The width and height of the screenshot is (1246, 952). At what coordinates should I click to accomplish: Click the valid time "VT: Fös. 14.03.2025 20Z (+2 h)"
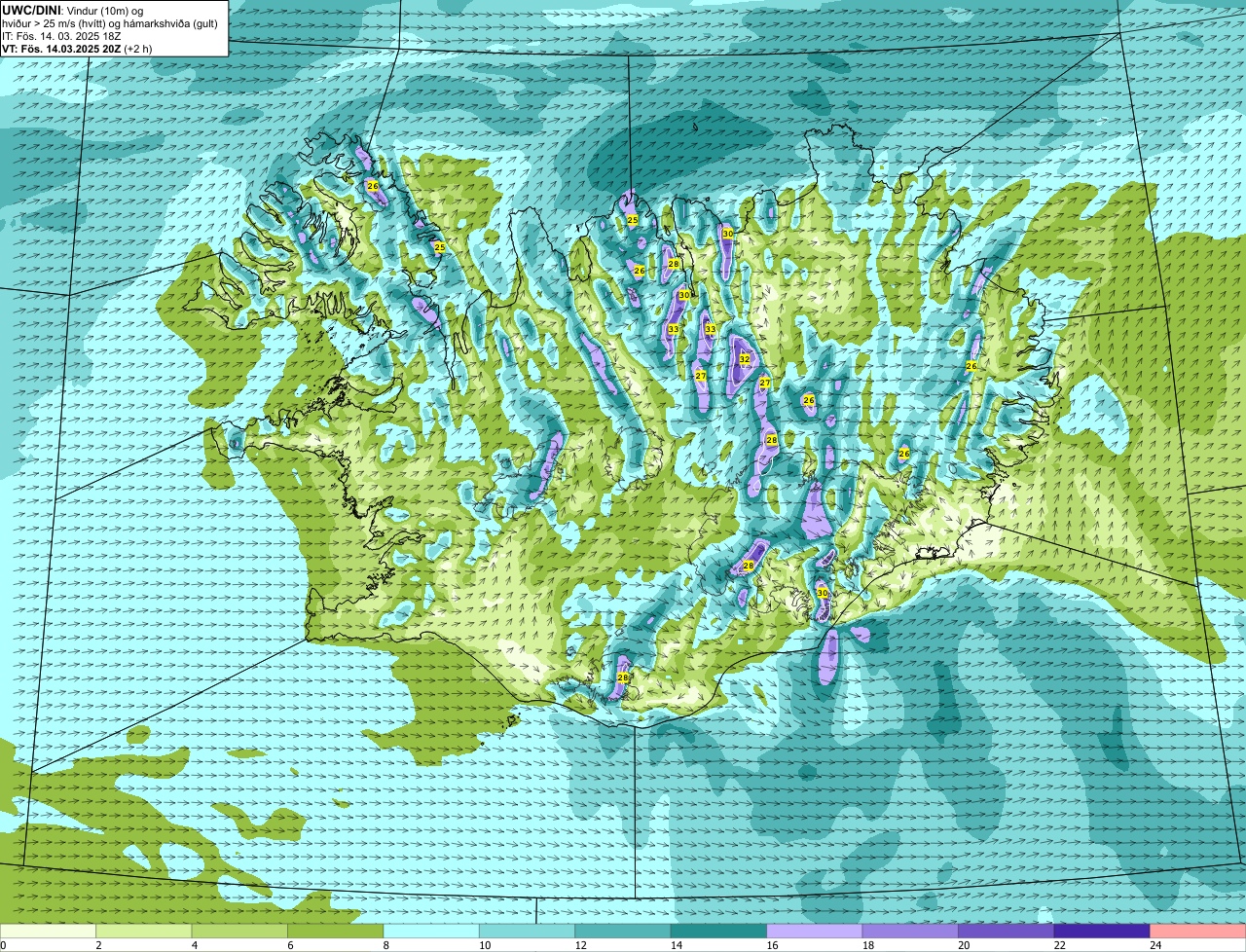tap(77, 49)
